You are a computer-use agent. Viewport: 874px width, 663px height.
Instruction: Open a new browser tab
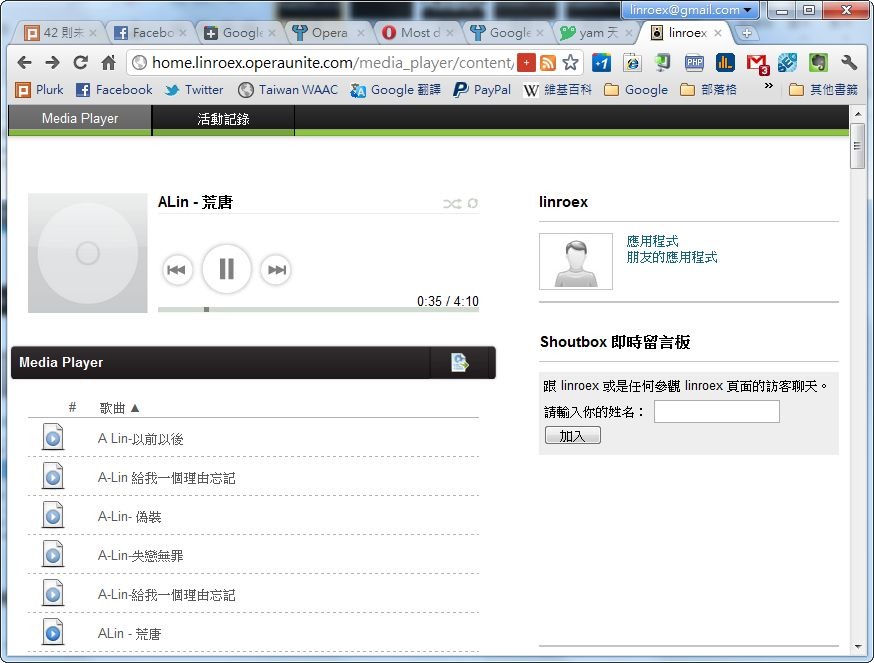click(x=747, y=33)
